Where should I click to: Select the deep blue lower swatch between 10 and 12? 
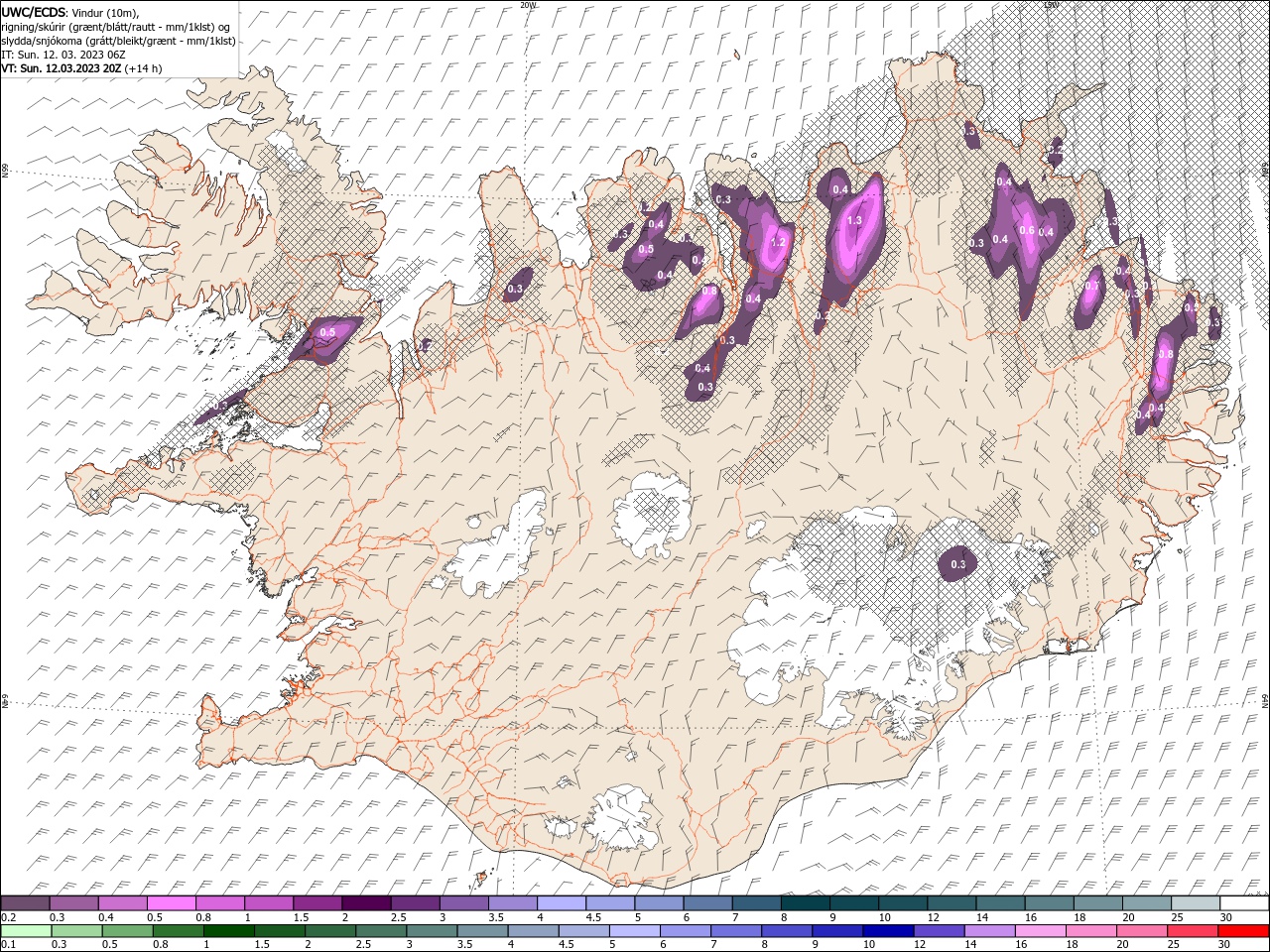tap(889, 931)
